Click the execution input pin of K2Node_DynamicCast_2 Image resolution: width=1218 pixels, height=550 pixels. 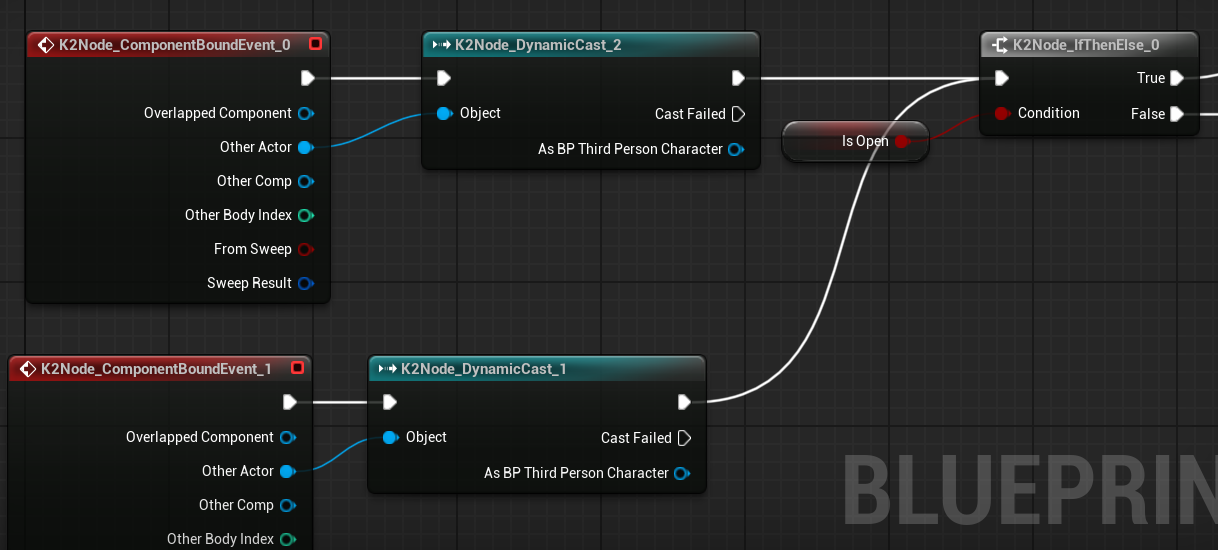click(x=443, y=78)
